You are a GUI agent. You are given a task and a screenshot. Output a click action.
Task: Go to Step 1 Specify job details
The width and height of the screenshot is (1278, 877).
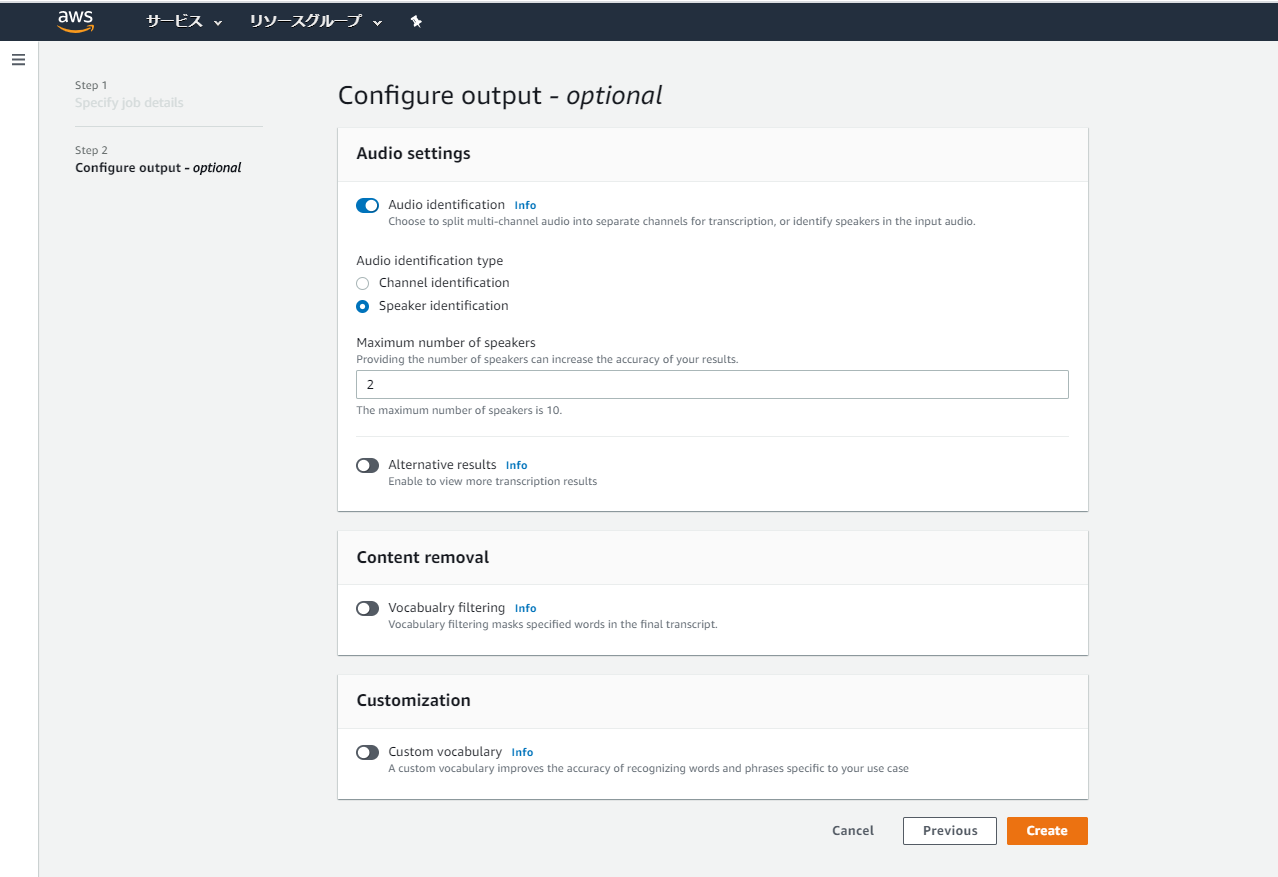(x=129, y=103)
